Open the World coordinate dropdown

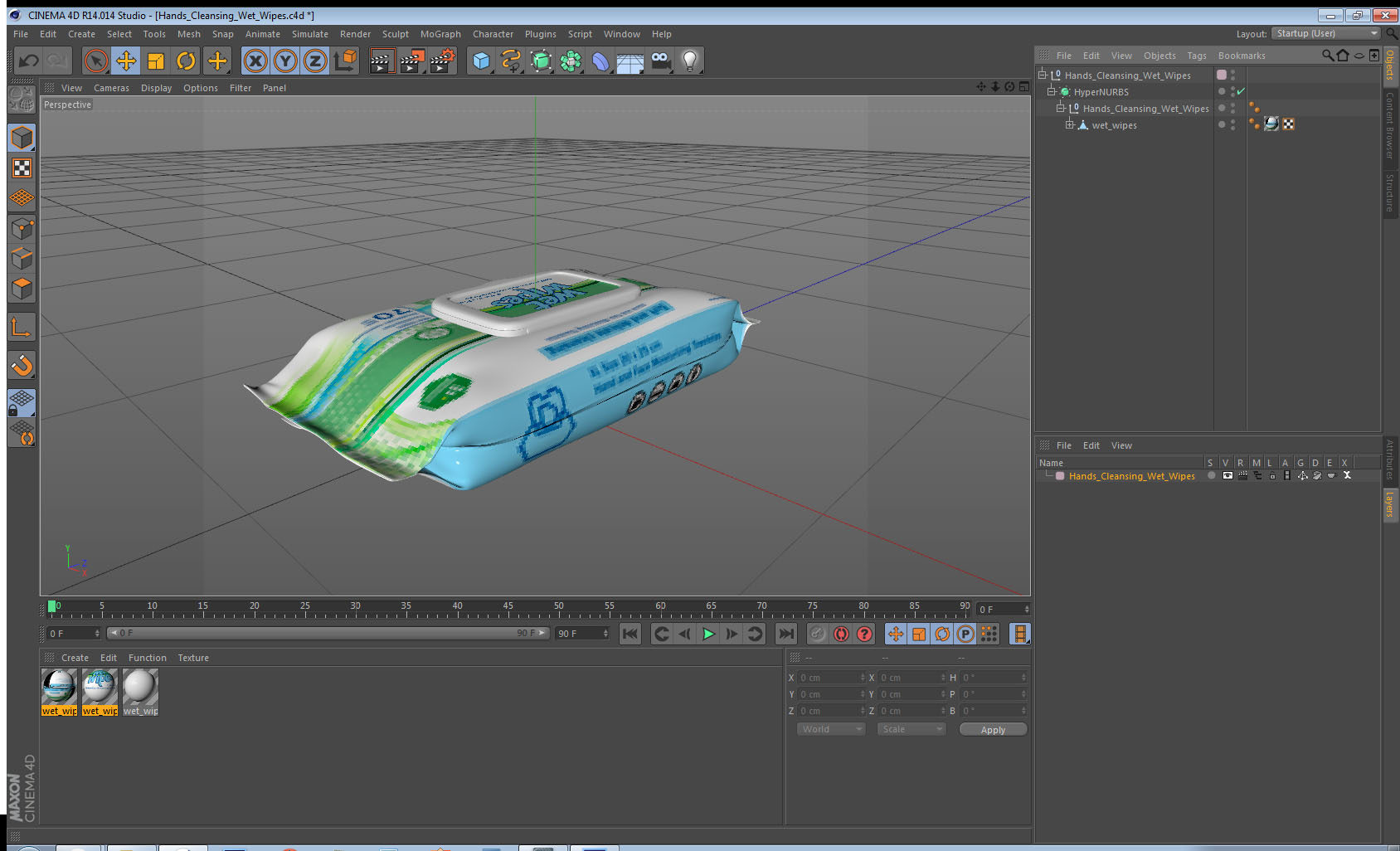click(x=831, y=729)
